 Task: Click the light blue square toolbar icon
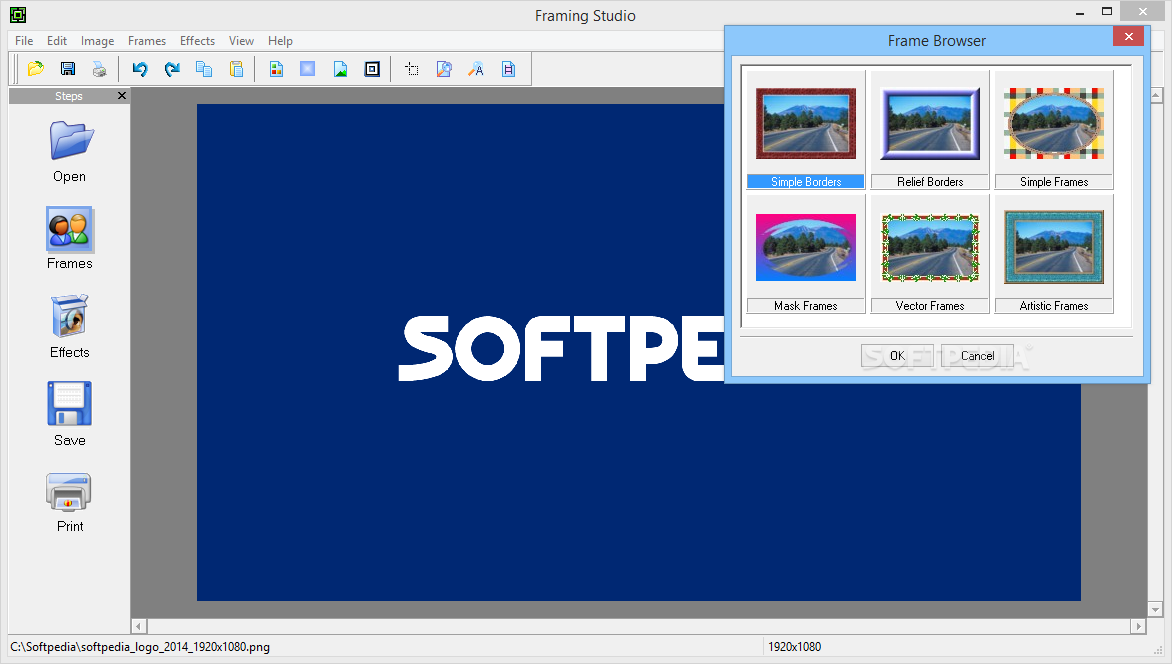[307, 69]
